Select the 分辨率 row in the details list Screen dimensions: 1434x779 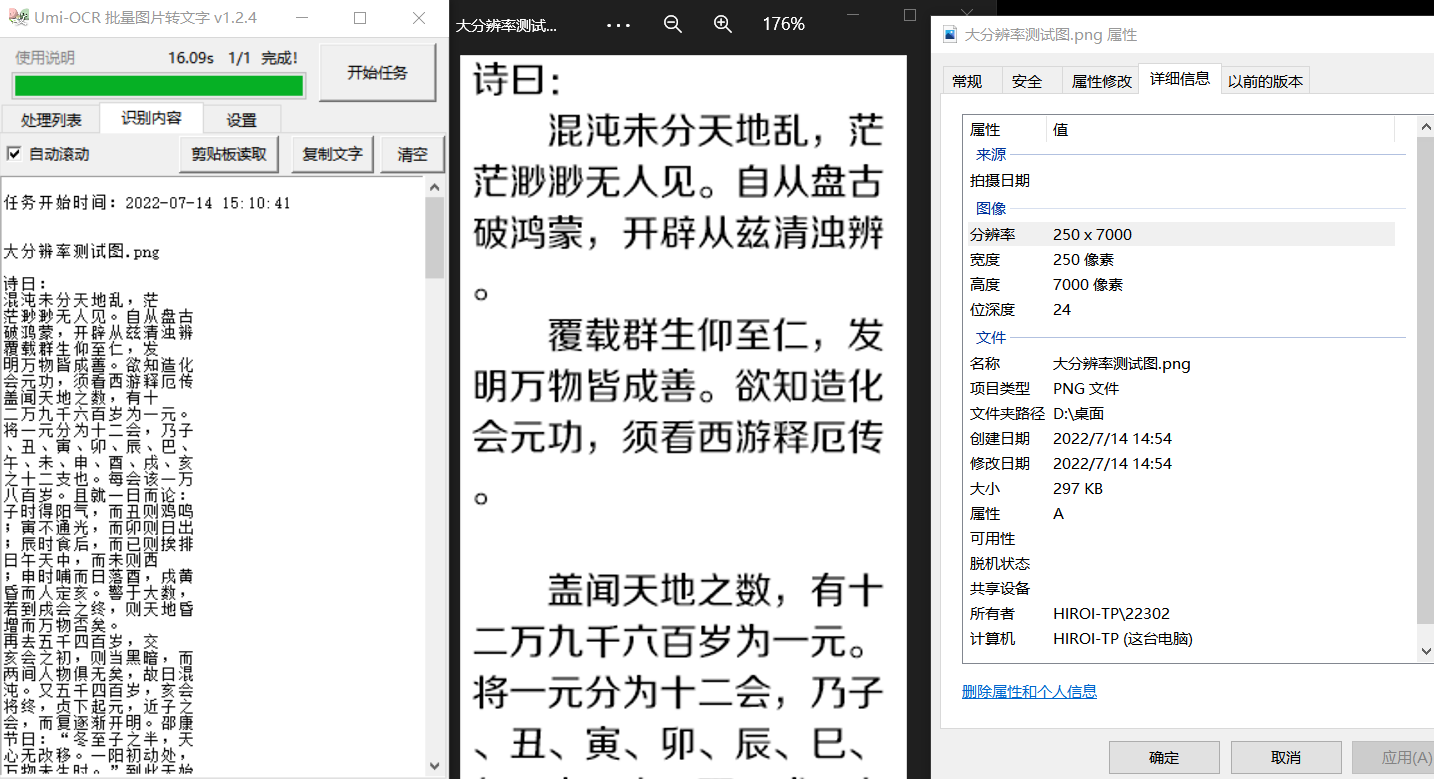pyautogui.click(x=1100, y=234)
